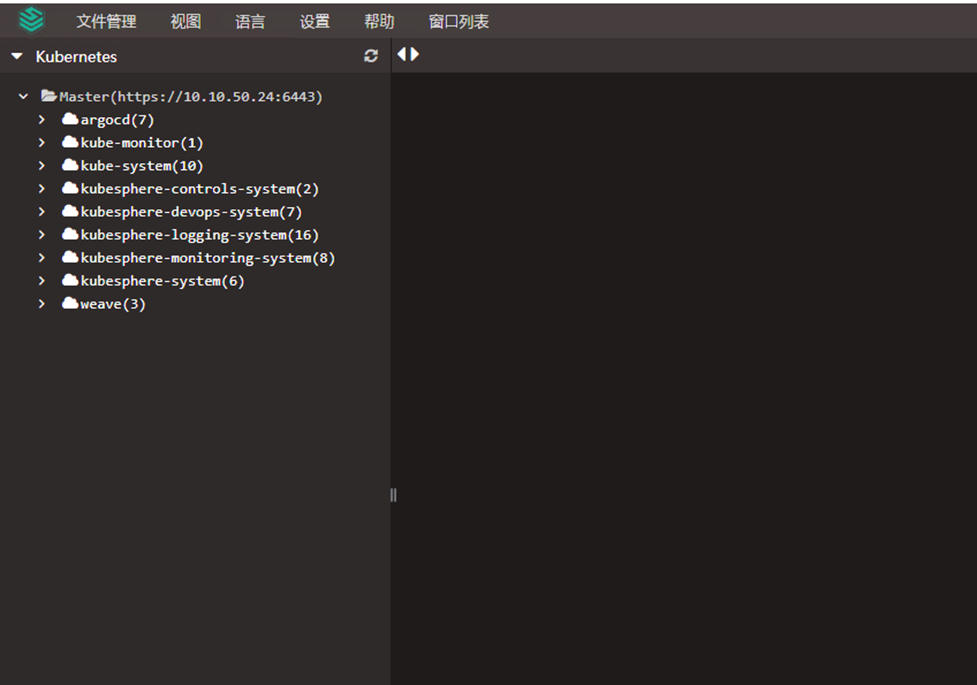Image resolution: width=977 pixels, height=685 pixels.
Task: Expand the weave(3) namespace chevron
Action: point(42,304)
